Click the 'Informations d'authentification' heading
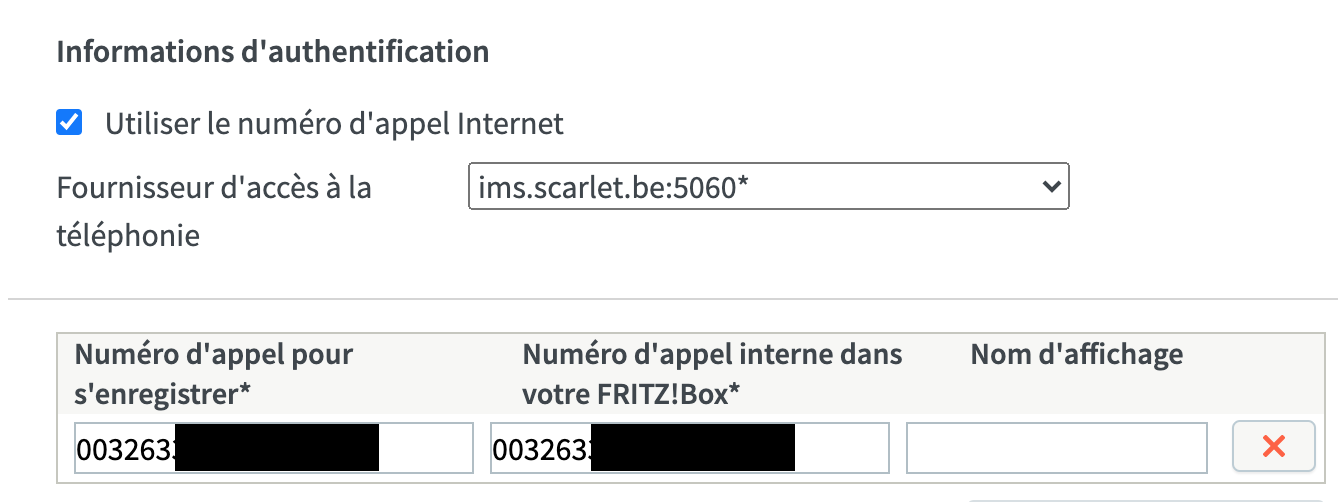The width and height of the screenshot is (1338, 502). [273, 52]
